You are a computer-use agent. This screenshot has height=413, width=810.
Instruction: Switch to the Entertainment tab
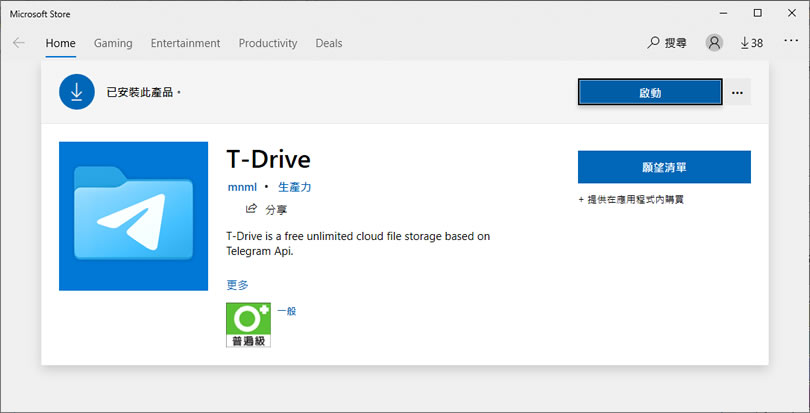185,43
